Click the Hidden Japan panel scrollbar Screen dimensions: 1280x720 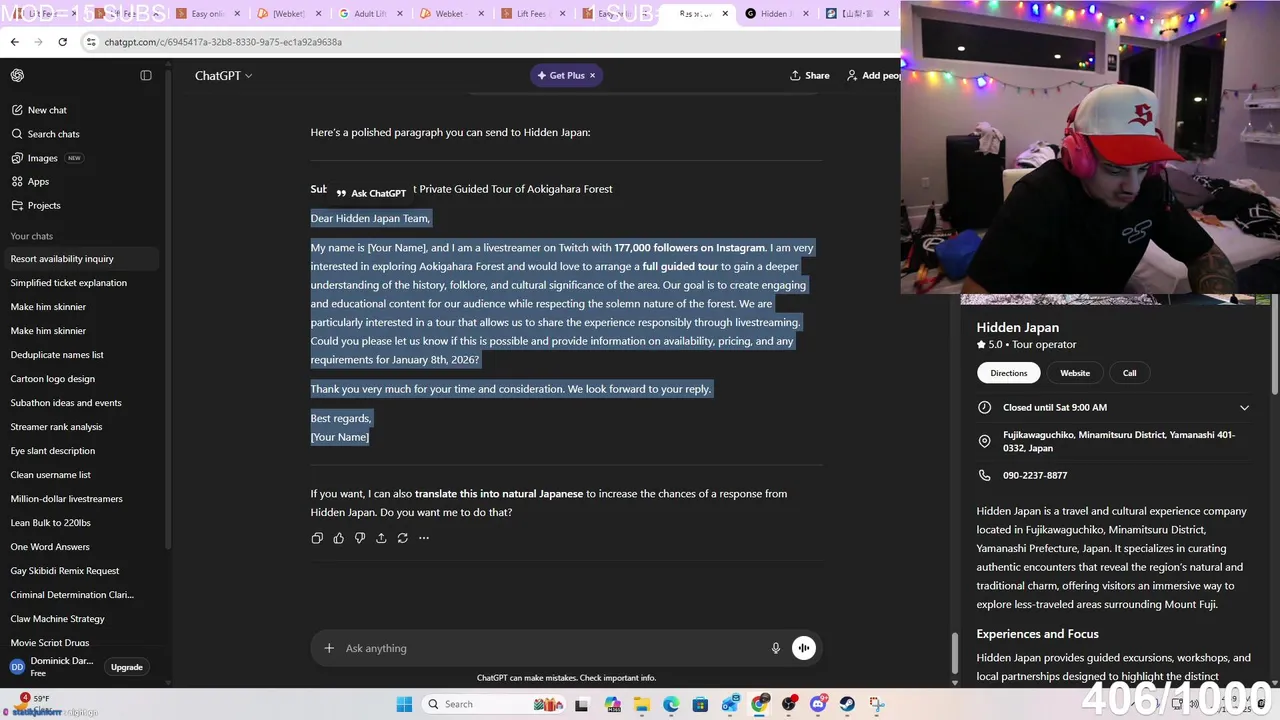click(1275, 345)
